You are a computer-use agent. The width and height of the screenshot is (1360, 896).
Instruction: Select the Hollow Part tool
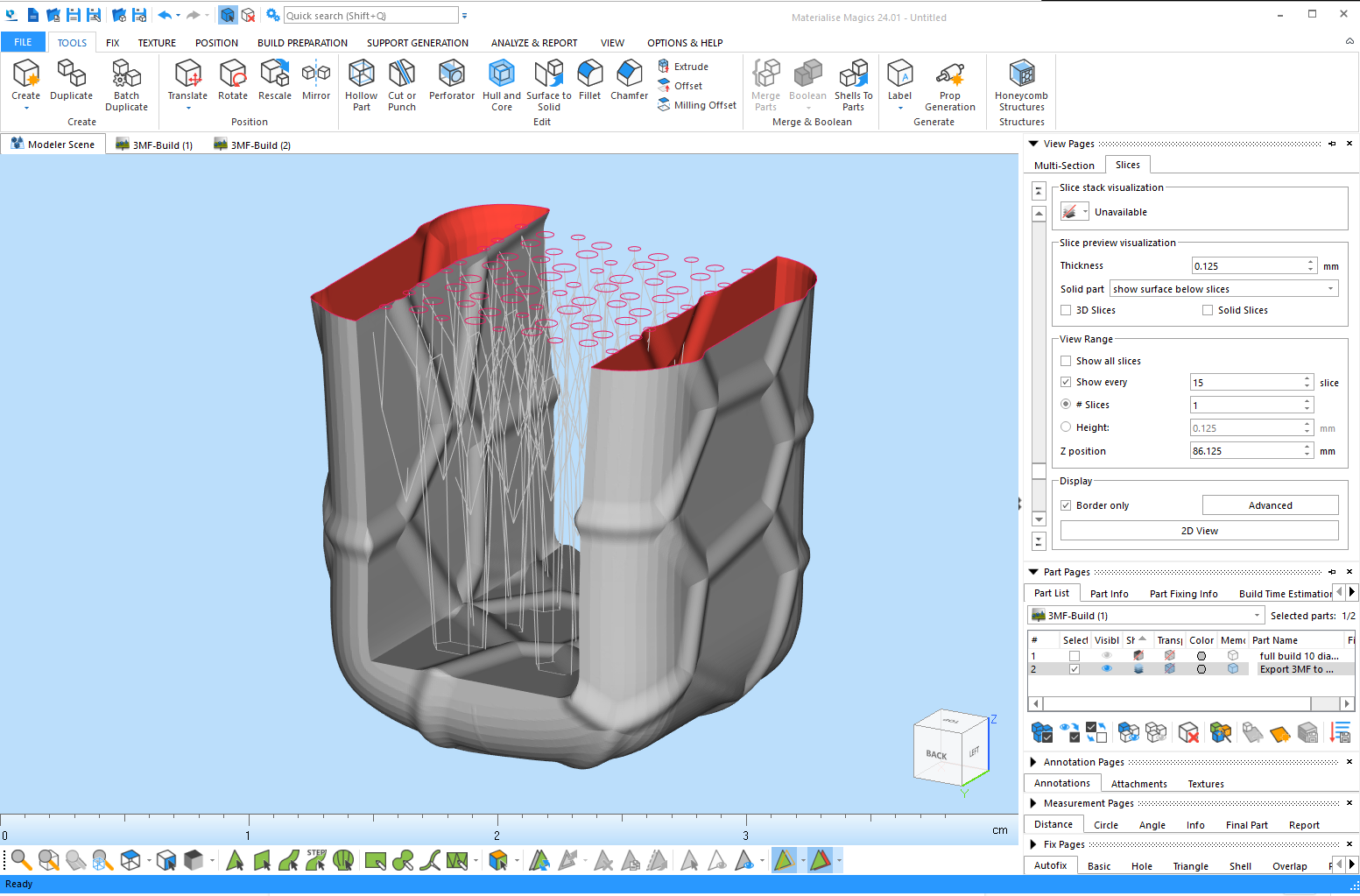click(x=361, y=85)
